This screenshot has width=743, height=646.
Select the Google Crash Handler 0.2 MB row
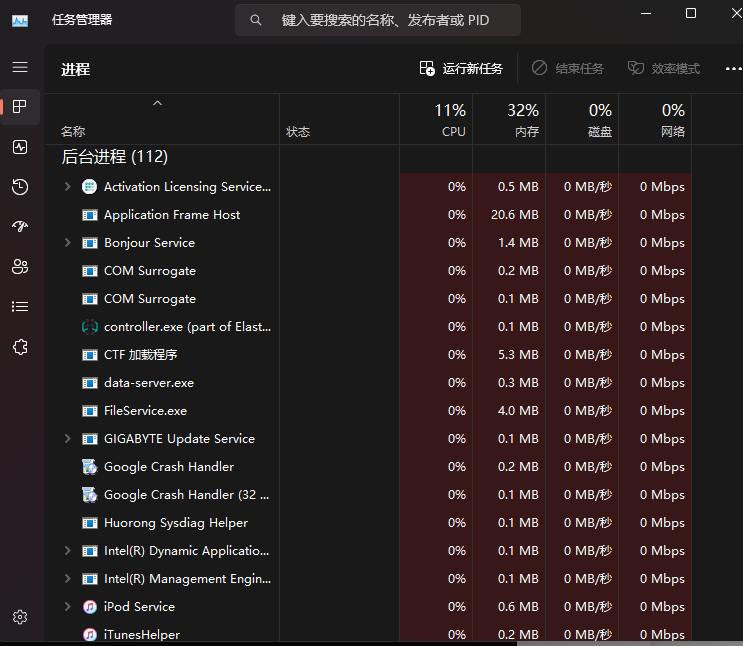(369, 466)
